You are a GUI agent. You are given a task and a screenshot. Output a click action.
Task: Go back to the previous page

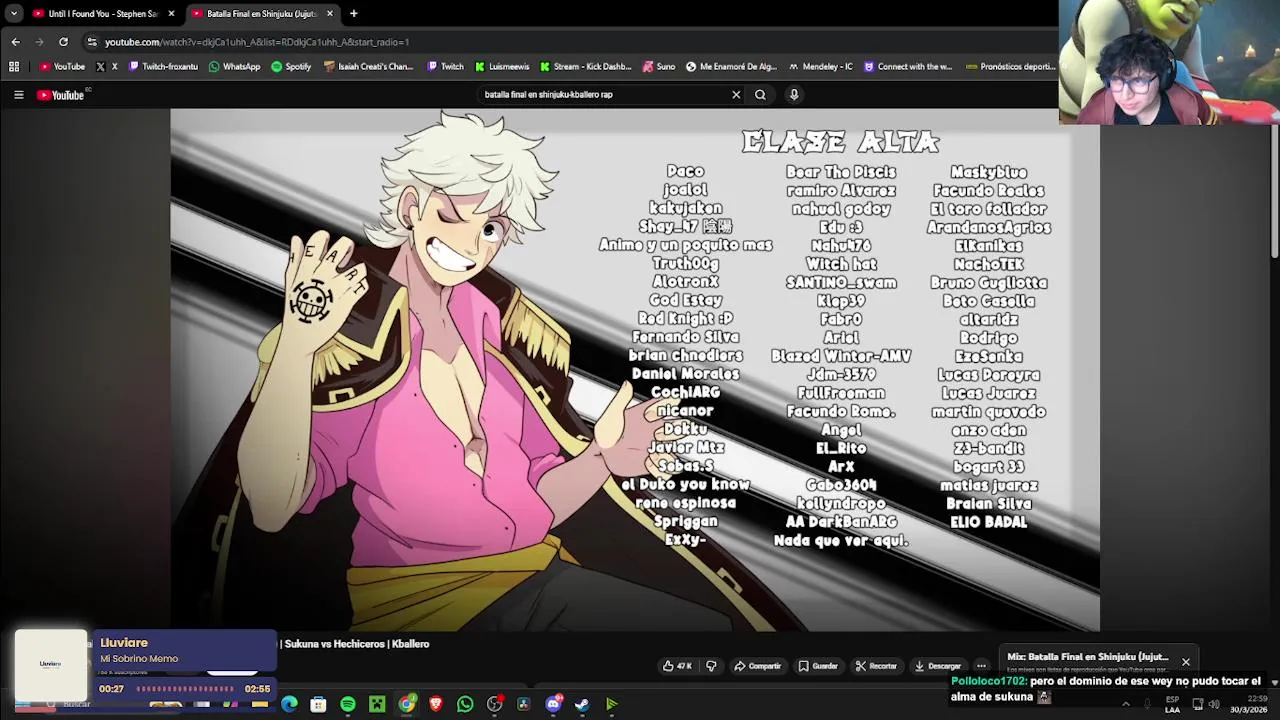point(15,42)
